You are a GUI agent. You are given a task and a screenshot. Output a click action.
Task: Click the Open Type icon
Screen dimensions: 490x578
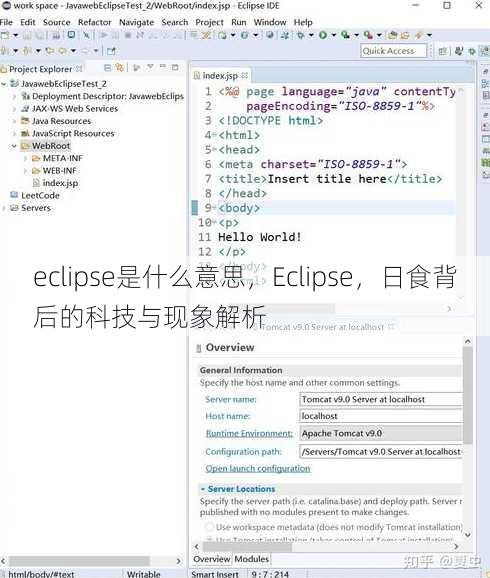[393, 35]
